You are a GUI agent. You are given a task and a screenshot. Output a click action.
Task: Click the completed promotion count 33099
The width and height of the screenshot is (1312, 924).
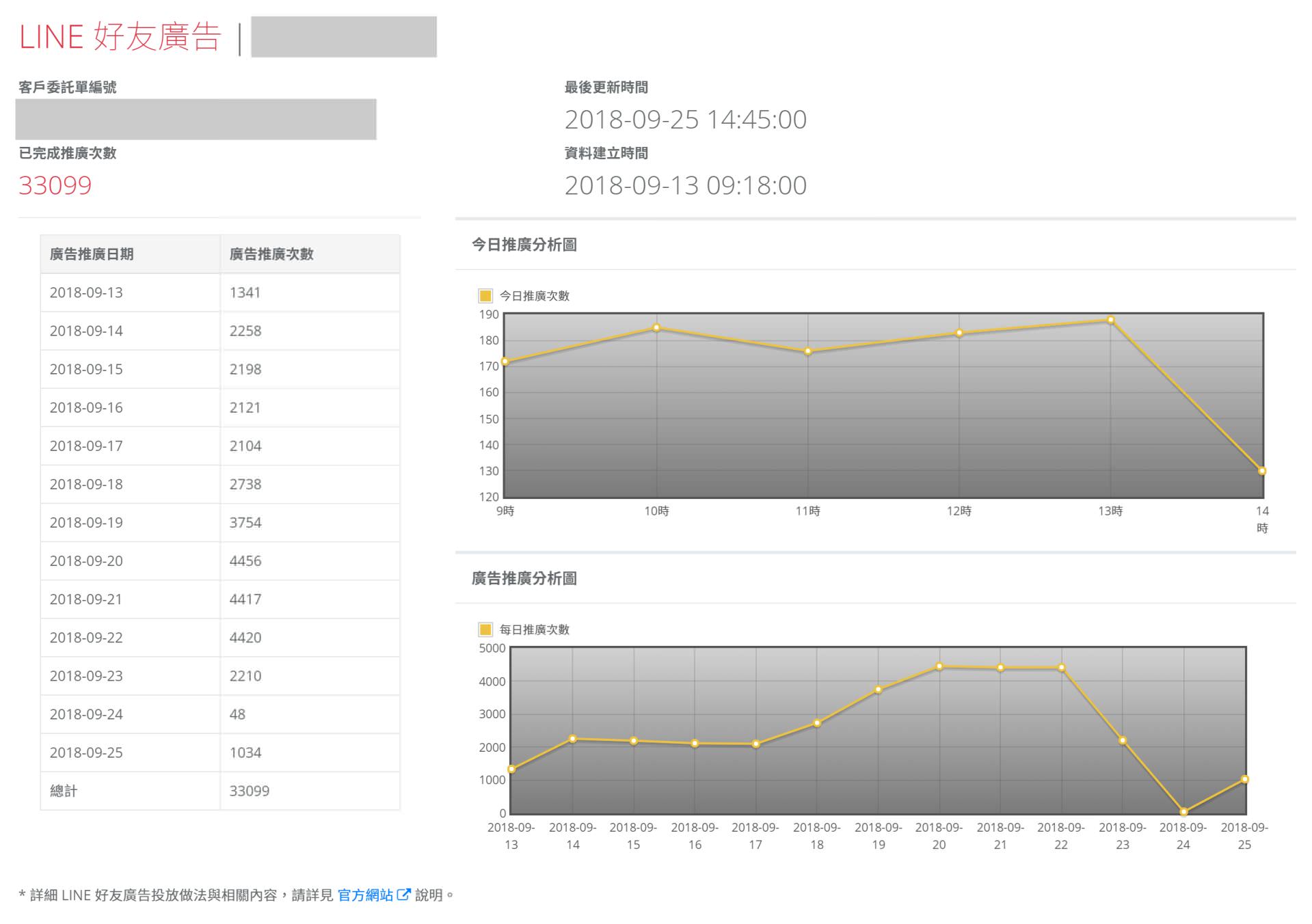[56, 186]
